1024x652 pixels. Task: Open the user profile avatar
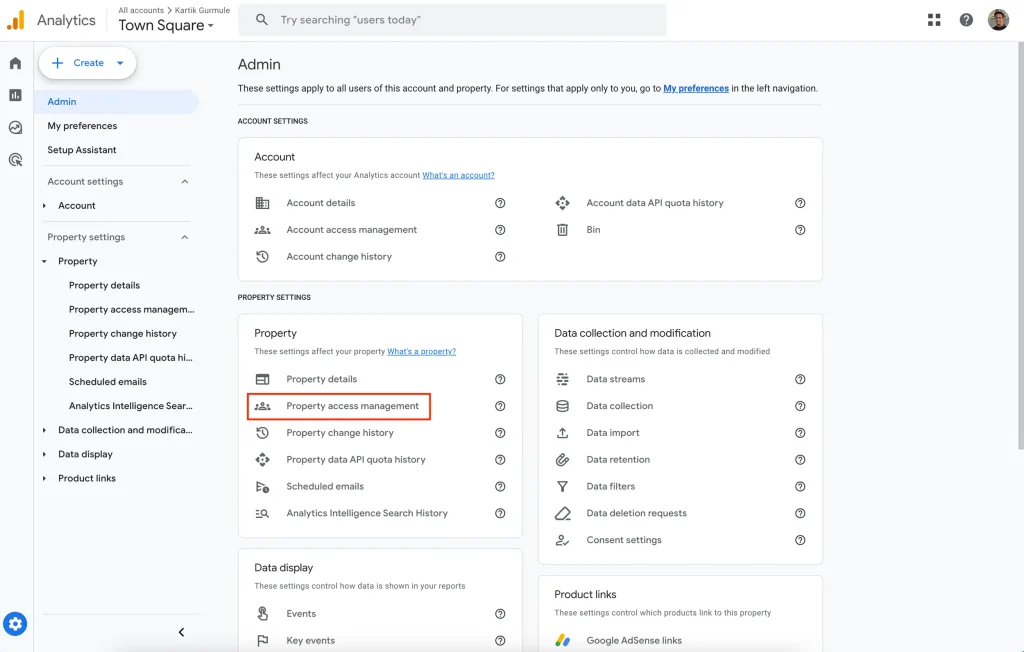[x=998, y=20]
